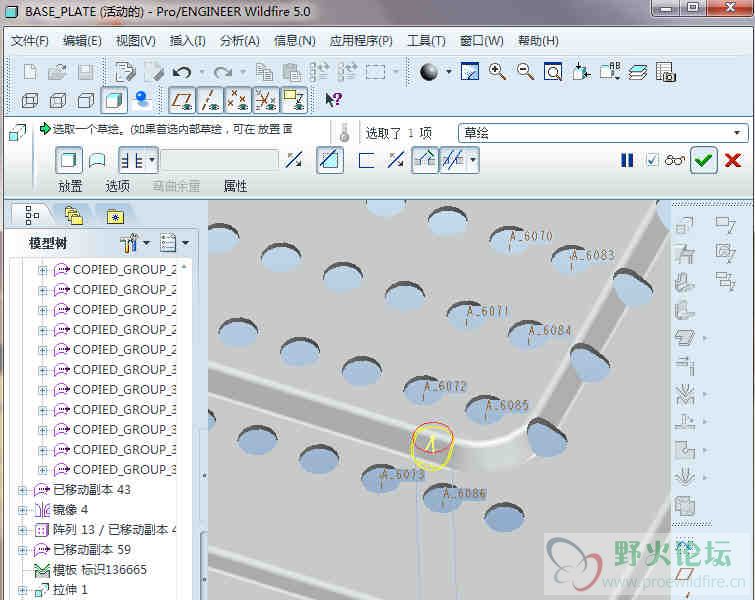Open the 草绘 selection filter dropdown
755x600 pixels.
pos(737,133)
